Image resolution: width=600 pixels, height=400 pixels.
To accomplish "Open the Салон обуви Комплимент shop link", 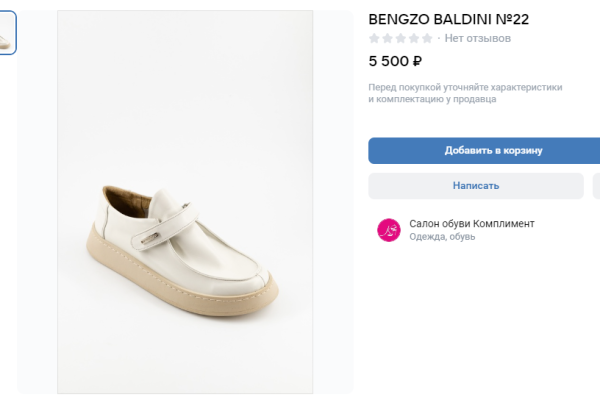I will coord(471,223).
